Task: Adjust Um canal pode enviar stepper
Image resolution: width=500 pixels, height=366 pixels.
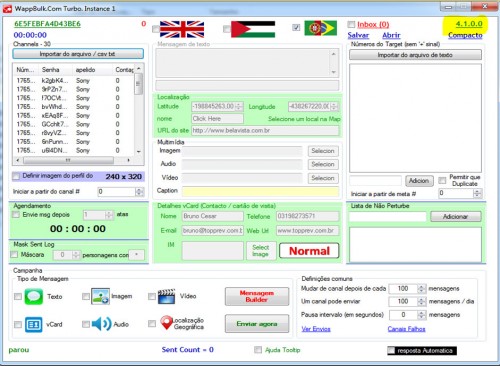Action: 422,302
